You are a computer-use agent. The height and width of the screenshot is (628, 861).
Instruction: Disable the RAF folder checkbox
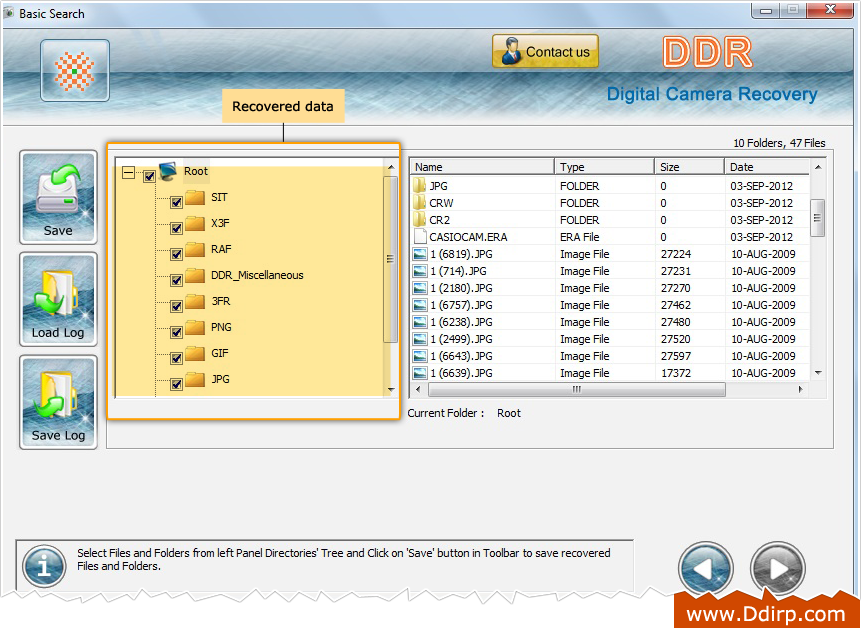click(x=176, y=254)
